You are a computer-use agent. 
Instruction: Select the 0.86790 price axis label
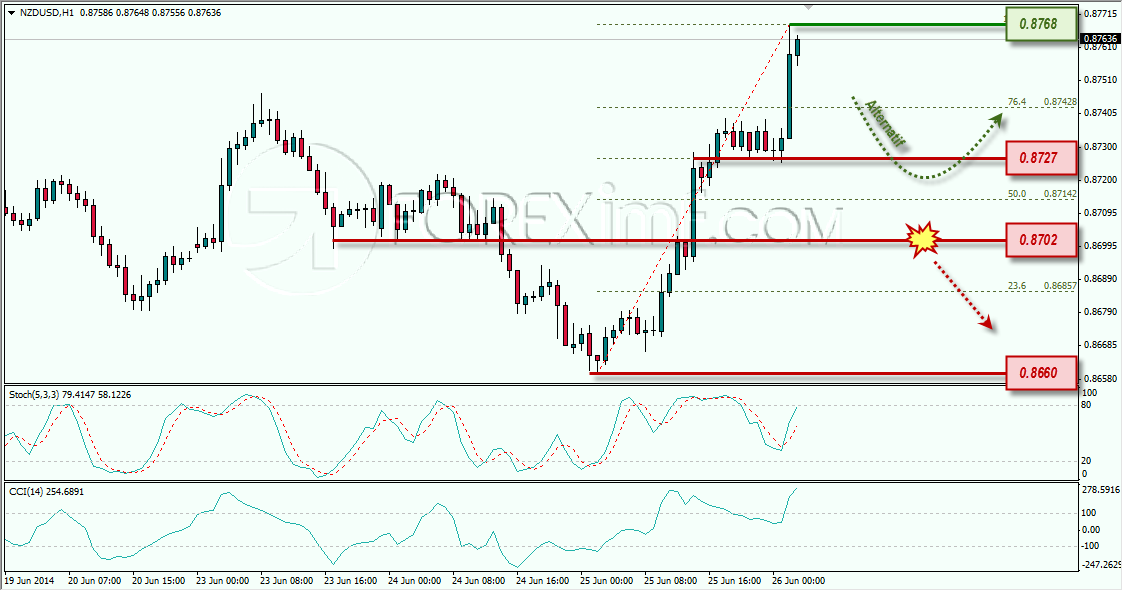click(x=1101, y=312)
